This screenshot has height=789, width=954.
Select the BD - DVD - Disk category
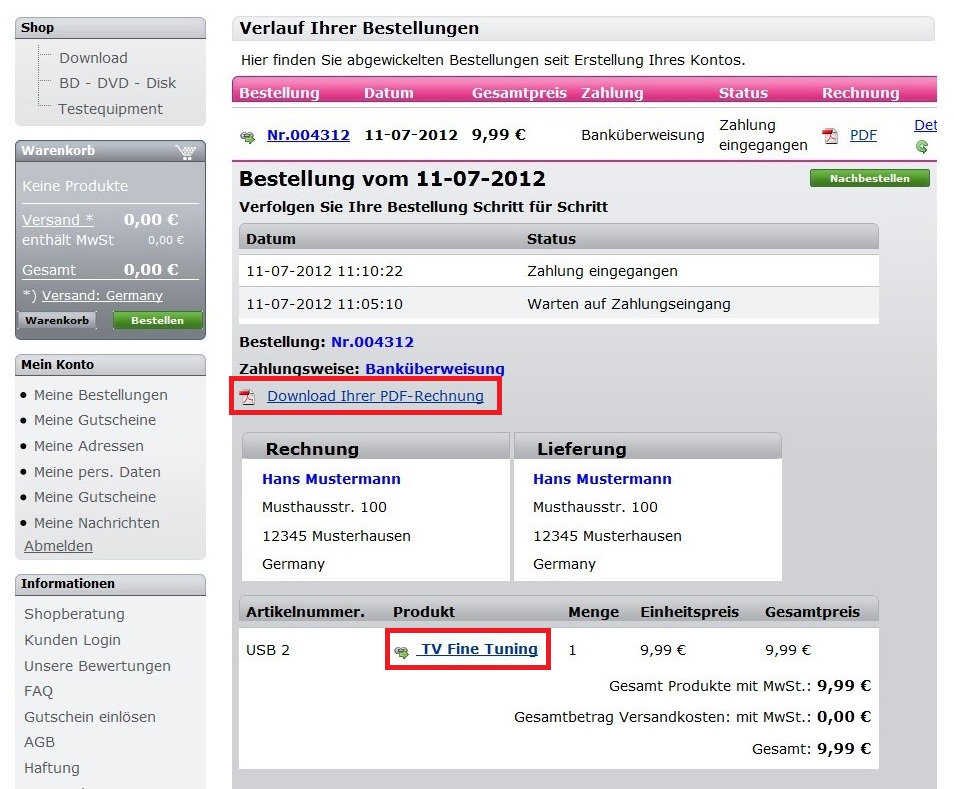pos(117,83)
